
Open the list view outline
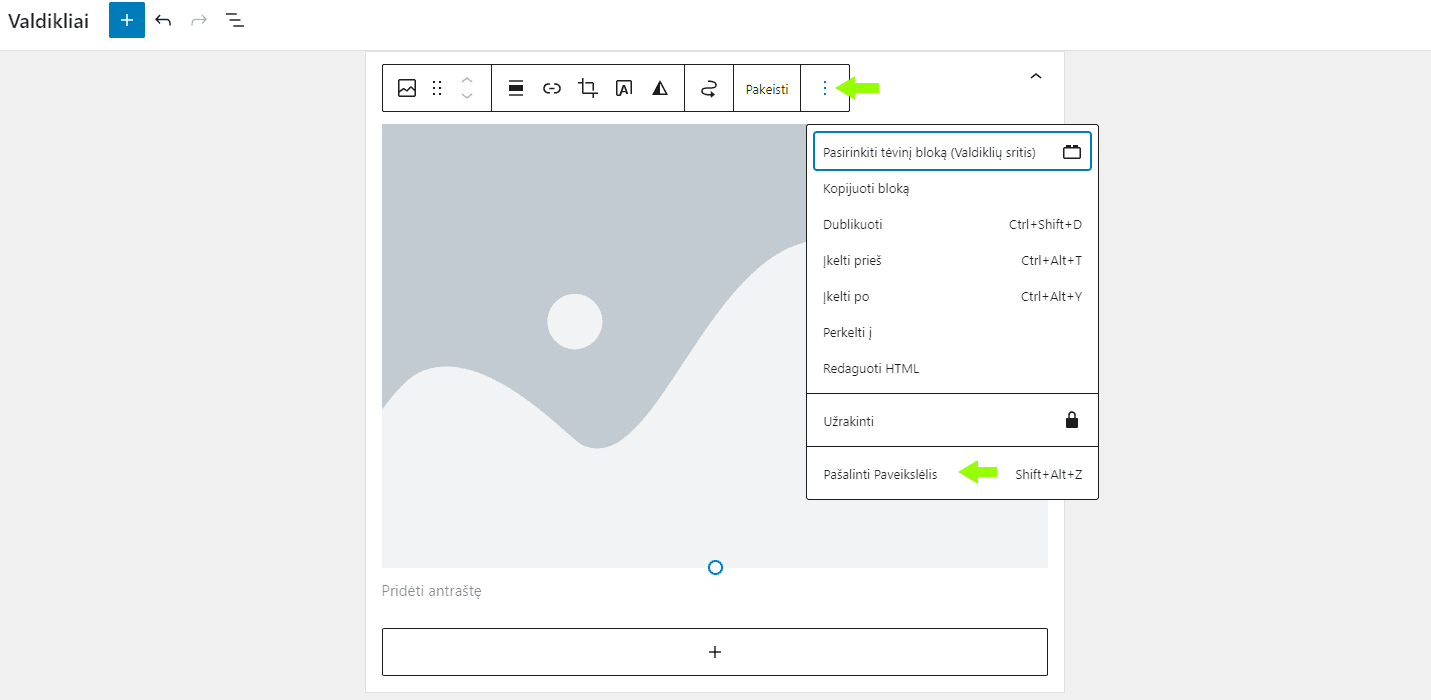point(235,20)
